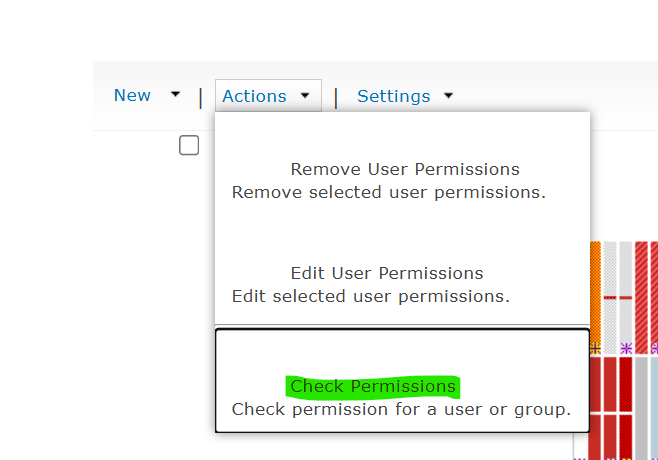Click the orange dotted color block

coord(595,290)
